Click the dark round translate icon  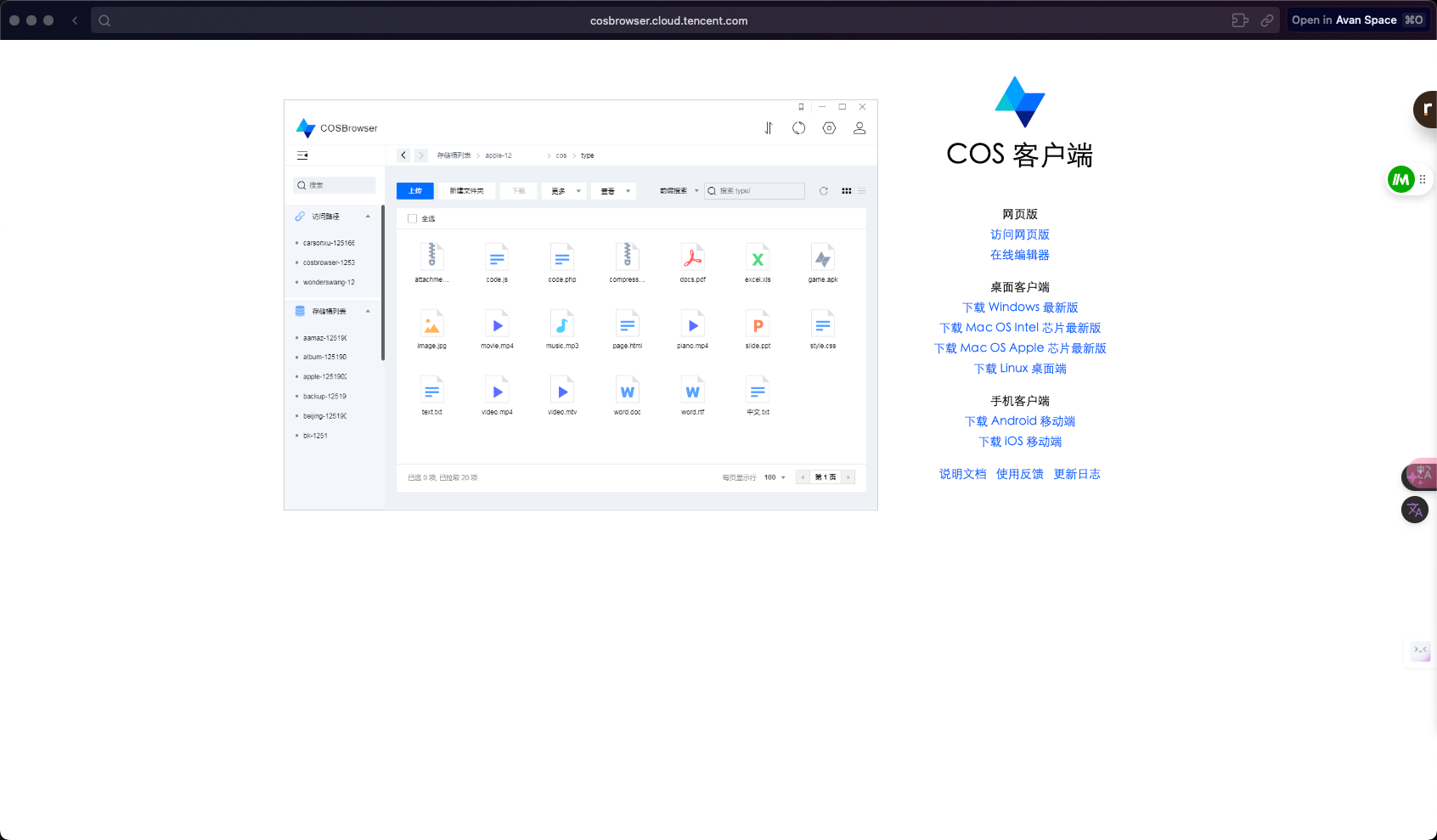pyautogui.click(x=1415, y=510)
